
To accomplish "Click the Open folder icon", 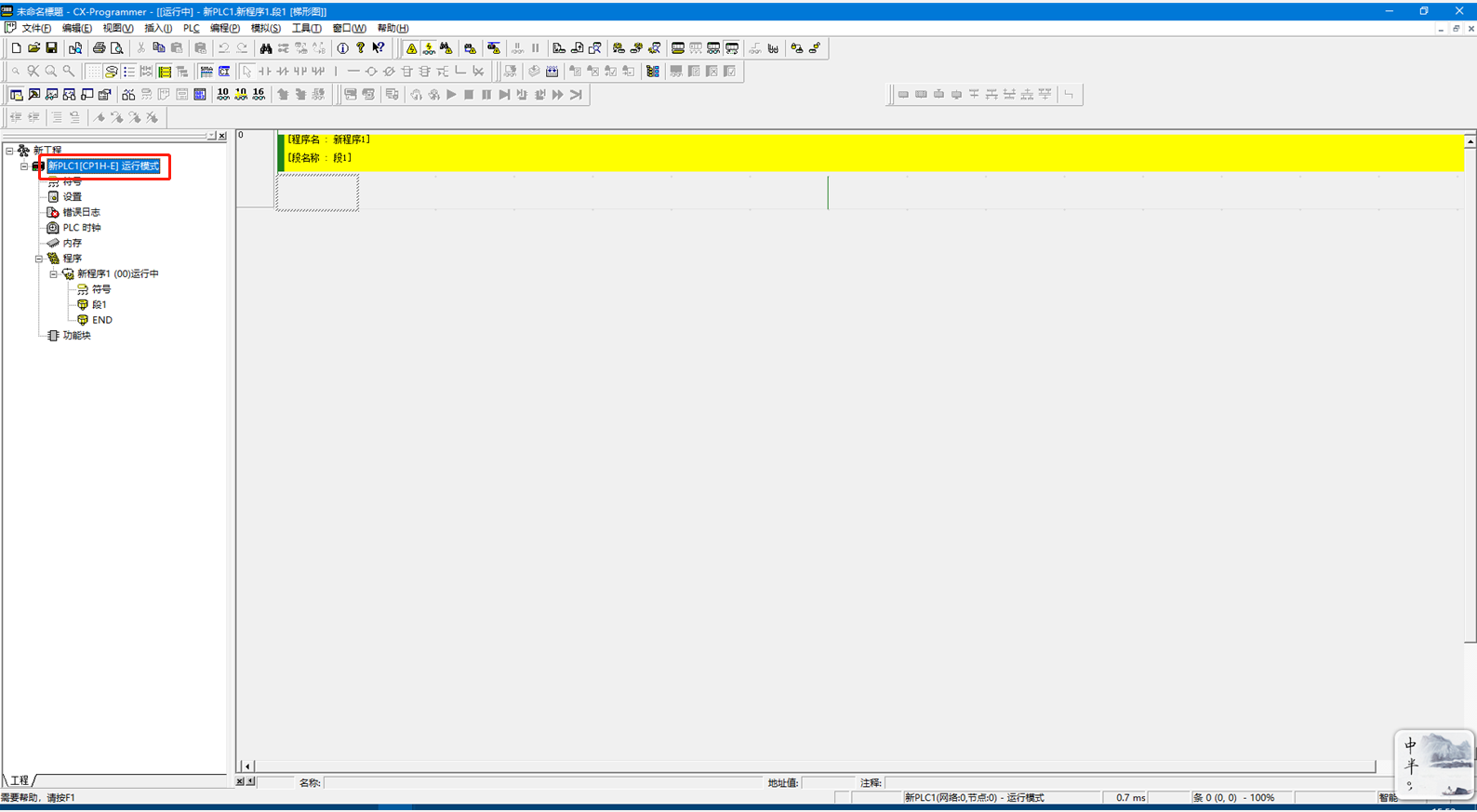I will click(x=33, y=48).
